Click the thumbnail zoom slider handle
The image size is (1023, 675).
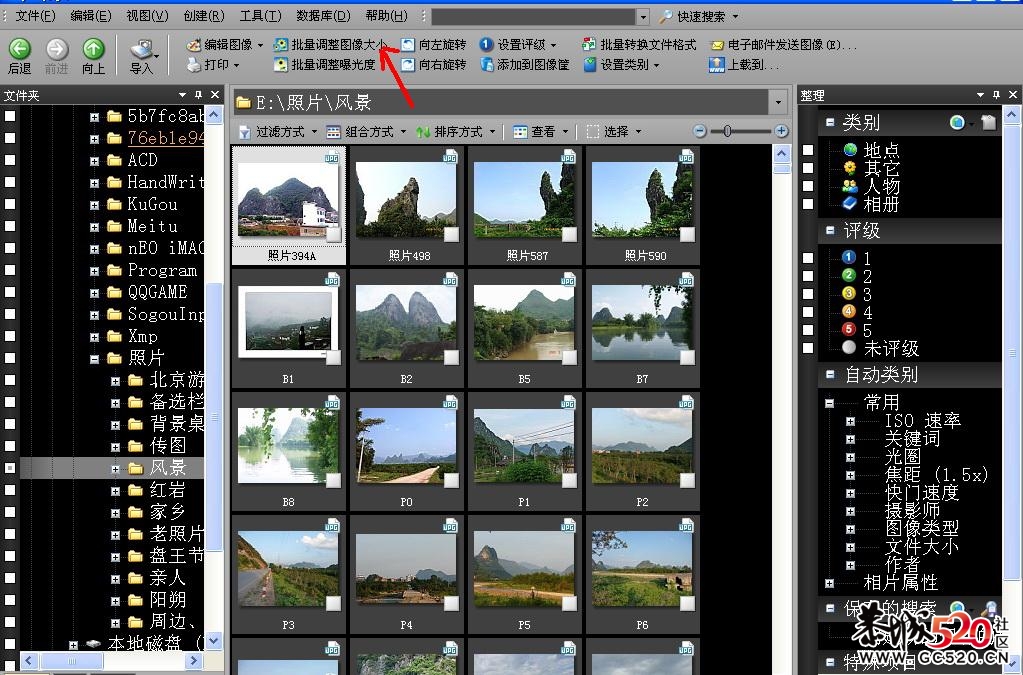pyautogui.click(x=728, y=131)
